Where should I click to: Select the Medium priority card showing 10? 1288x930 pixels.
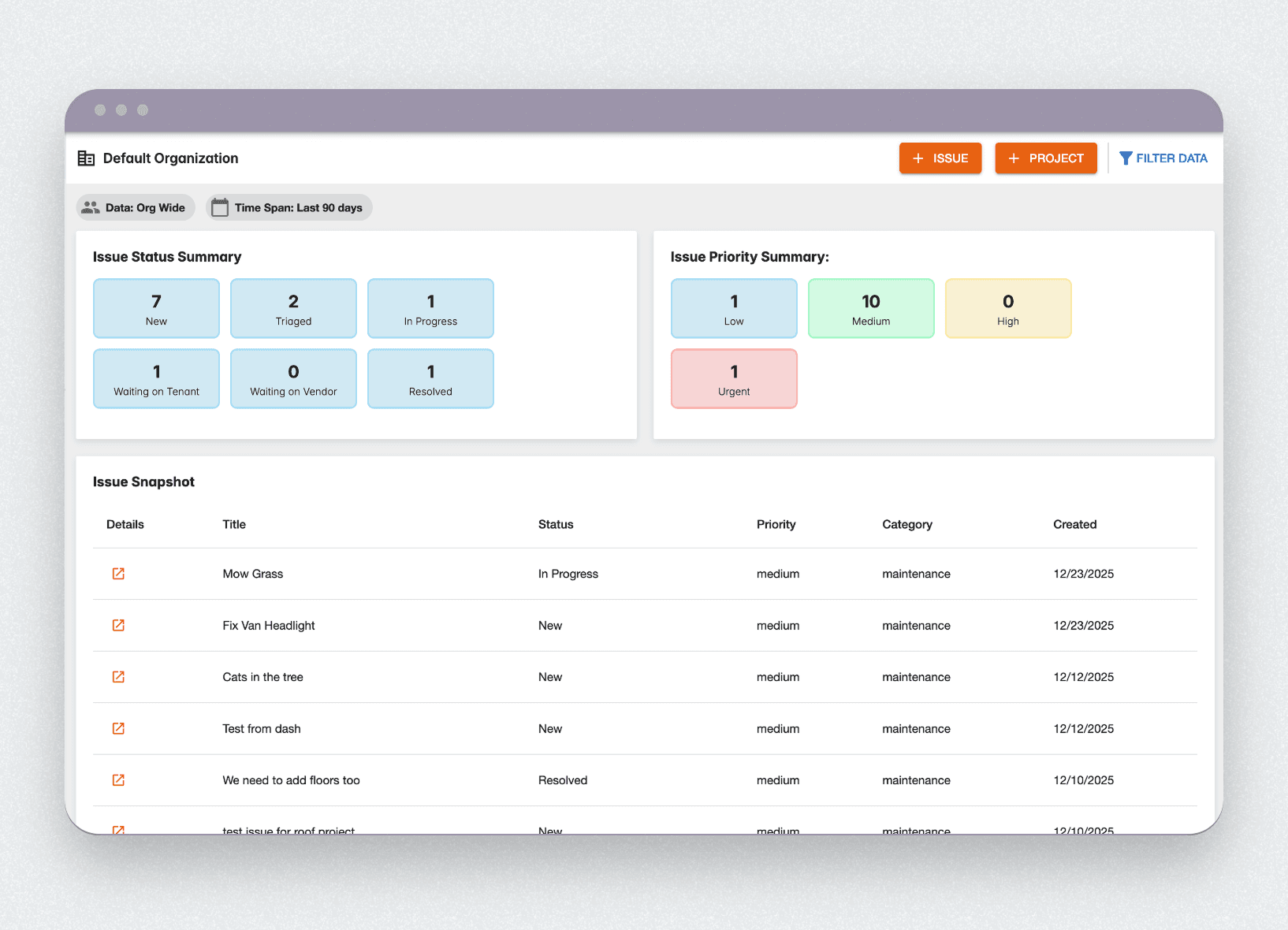[x=870, y=308]
